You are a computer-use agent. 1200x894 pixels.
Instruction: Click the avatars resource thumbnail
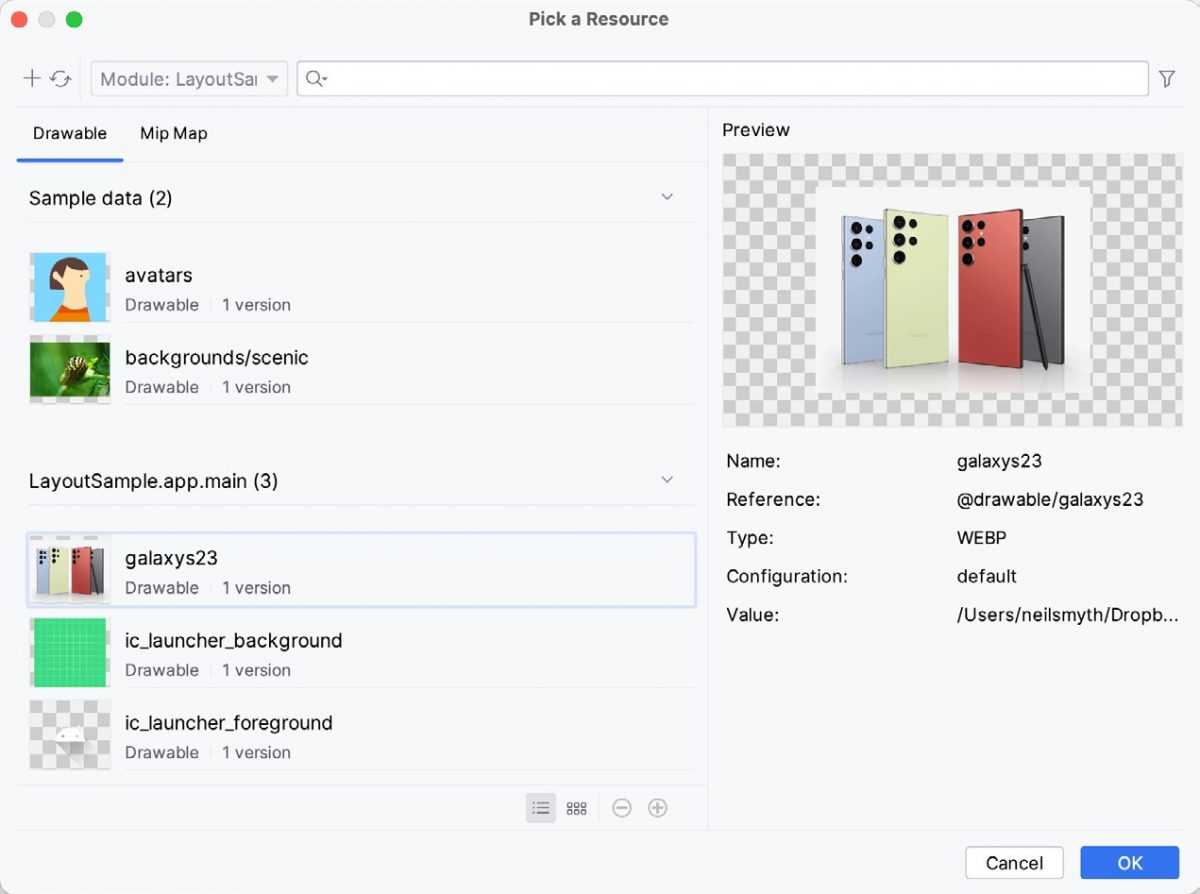pos(69,287)
